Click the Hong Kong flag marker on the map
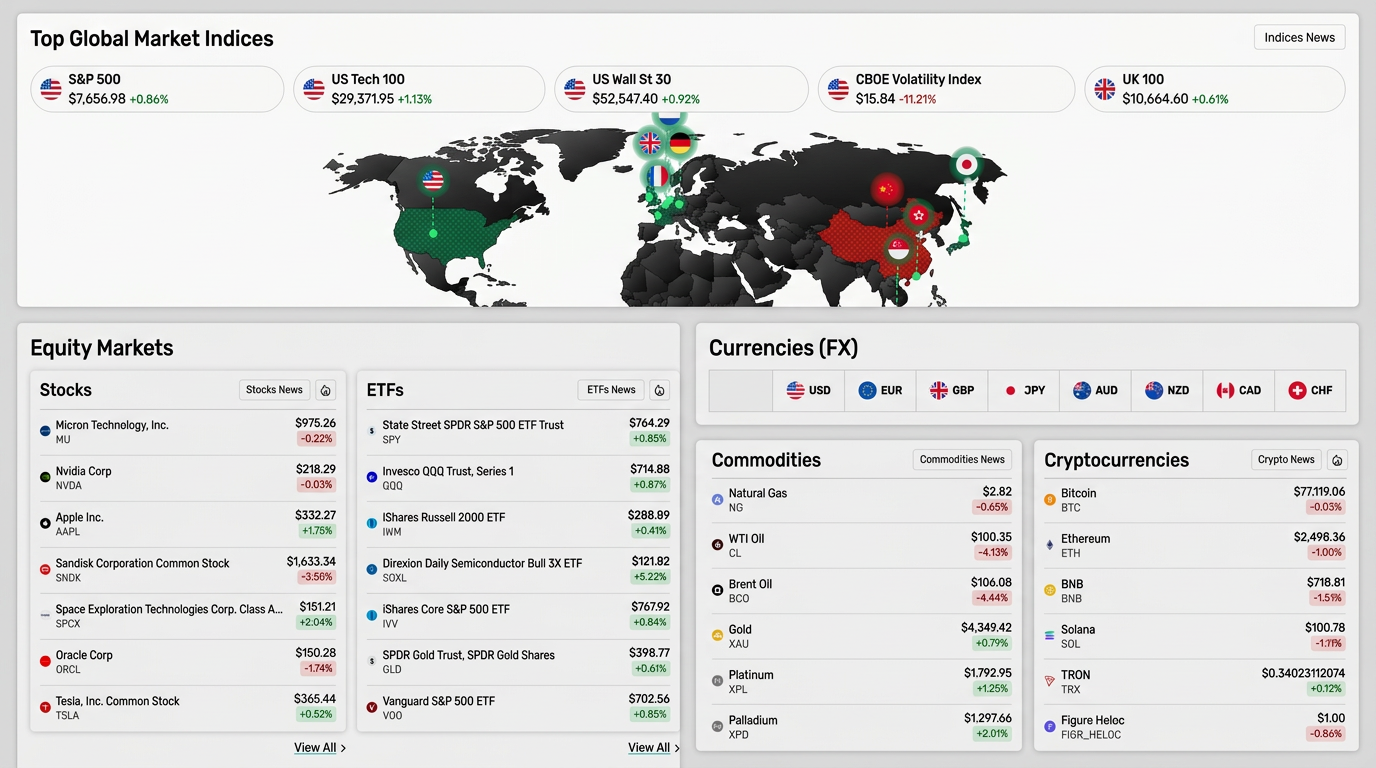 pos(919,214)
